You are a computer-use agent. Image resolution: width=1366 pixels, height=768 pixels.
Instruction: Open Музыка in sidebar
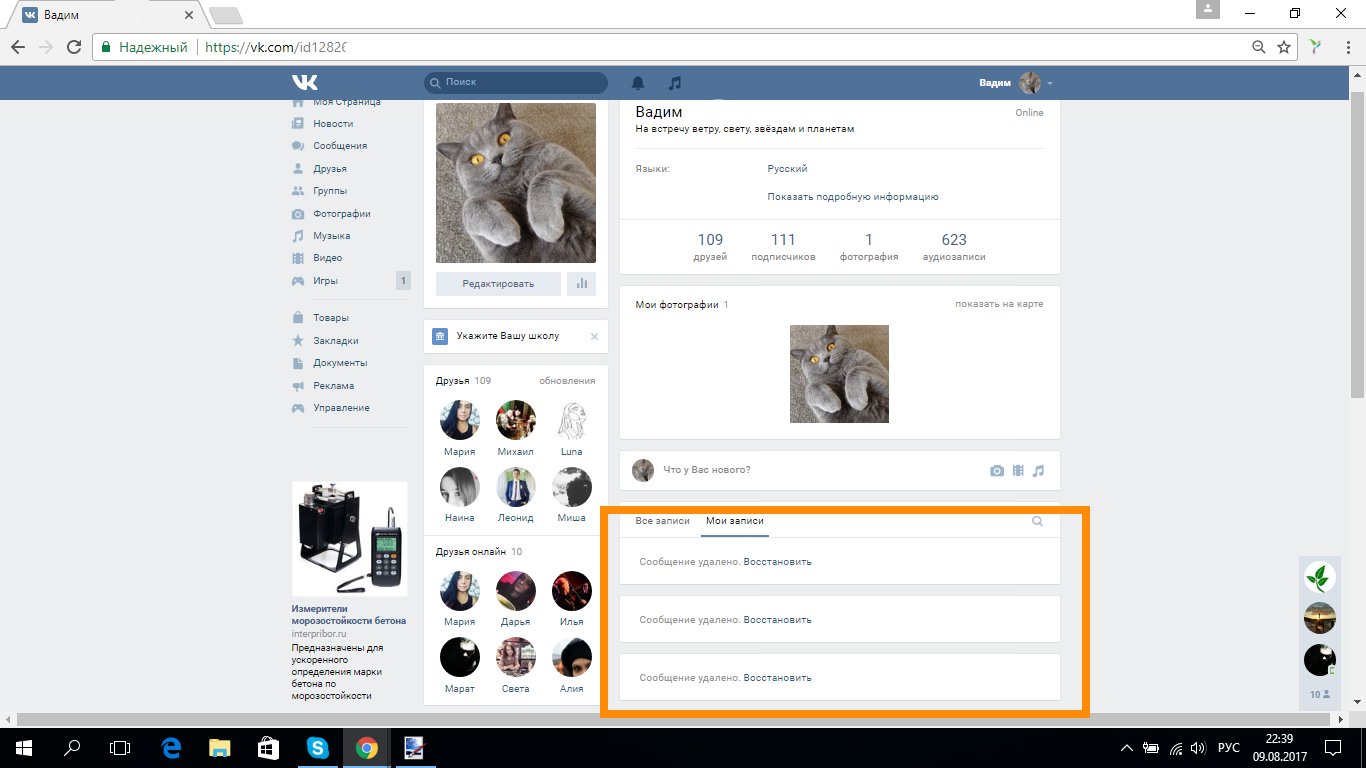click(x=331, y=236)
